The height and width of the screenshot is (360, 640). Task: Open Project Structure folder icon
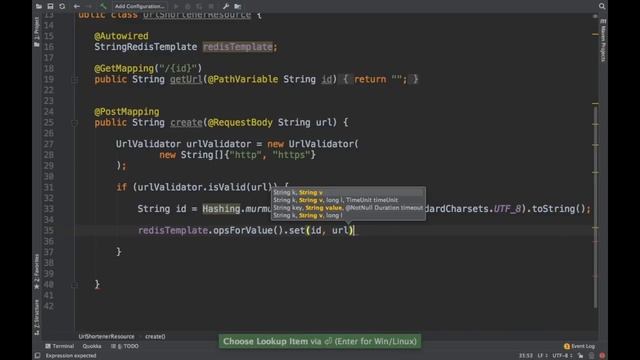[x=238, y=6]
